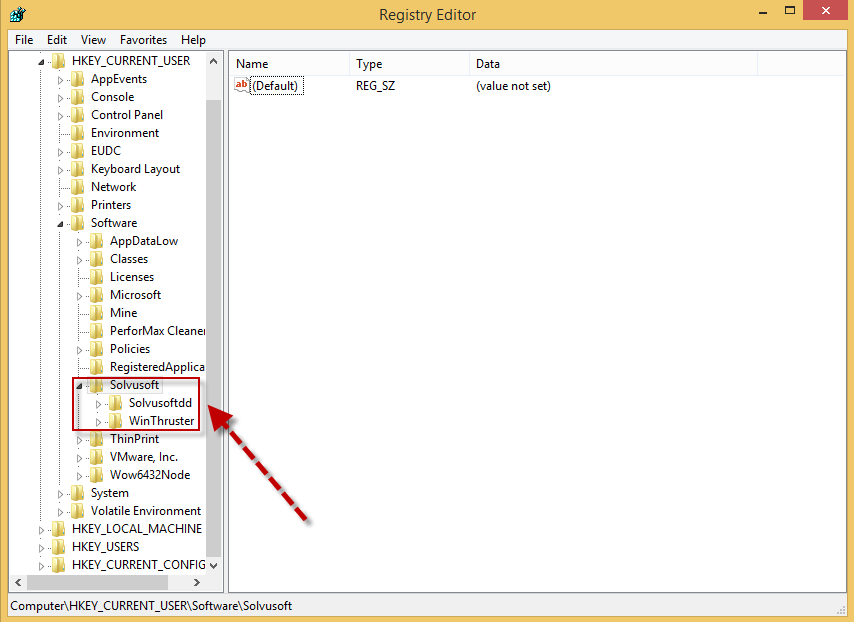Sort values by the Name column header
Viewport: 854px width, 622px height.
pyautogui.click(x=289, y=64)
